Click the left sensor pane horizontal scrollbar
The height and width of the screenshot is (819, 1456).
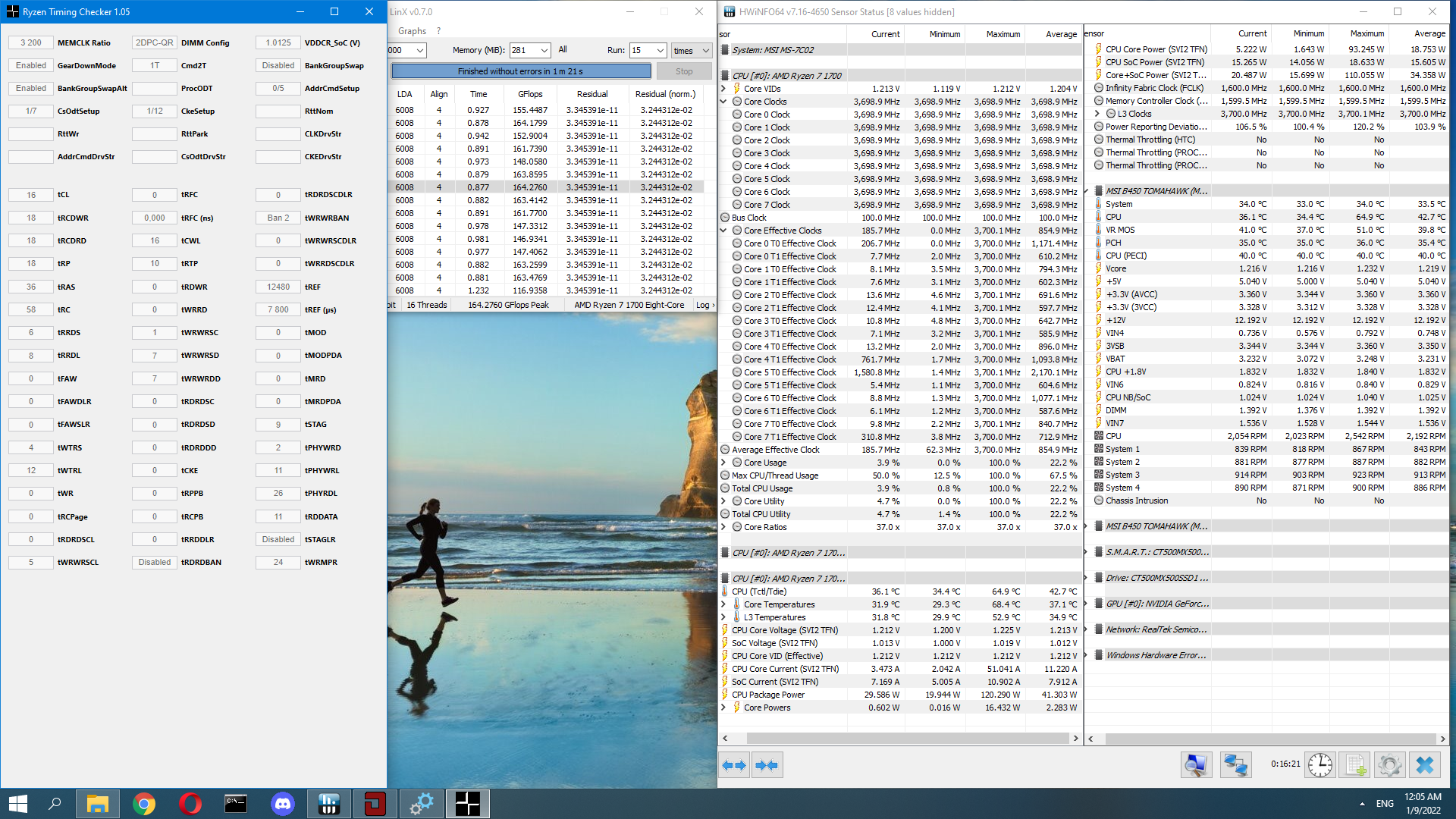click(x=906, y=738)
